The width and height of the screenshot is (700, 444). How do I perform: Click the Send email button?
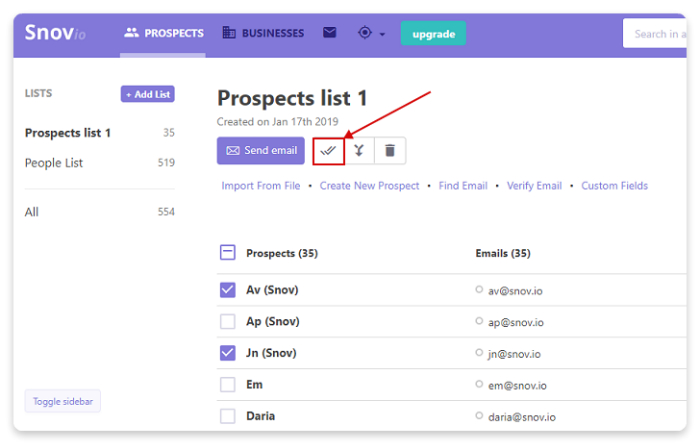261,151
